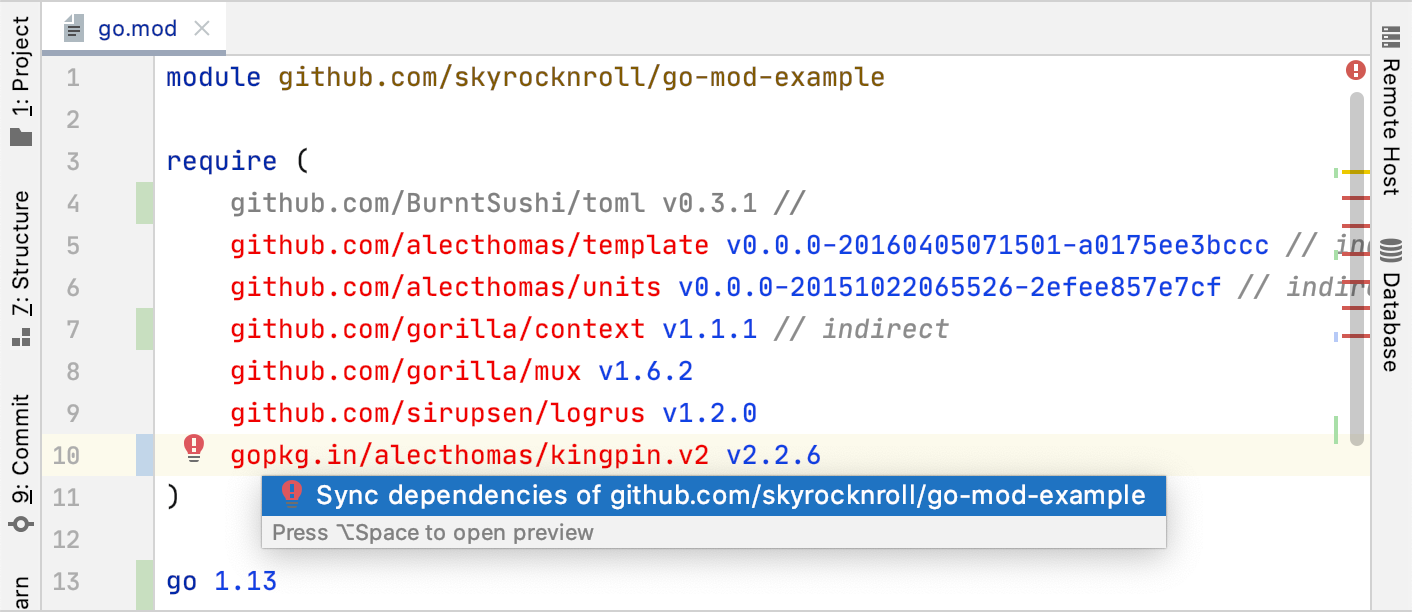Click the error icon inside the quick-fix popup

(x=290, y=494)
